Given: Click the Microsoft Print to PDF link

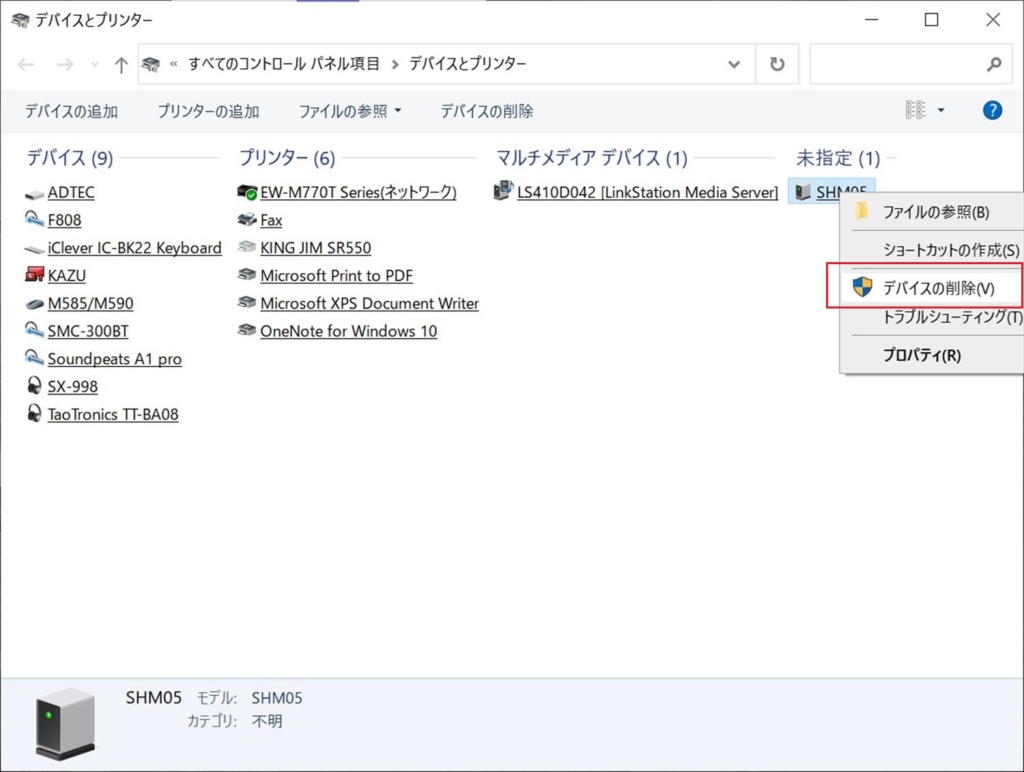Looking at the screenshot, I should click(x=336, y=275).
